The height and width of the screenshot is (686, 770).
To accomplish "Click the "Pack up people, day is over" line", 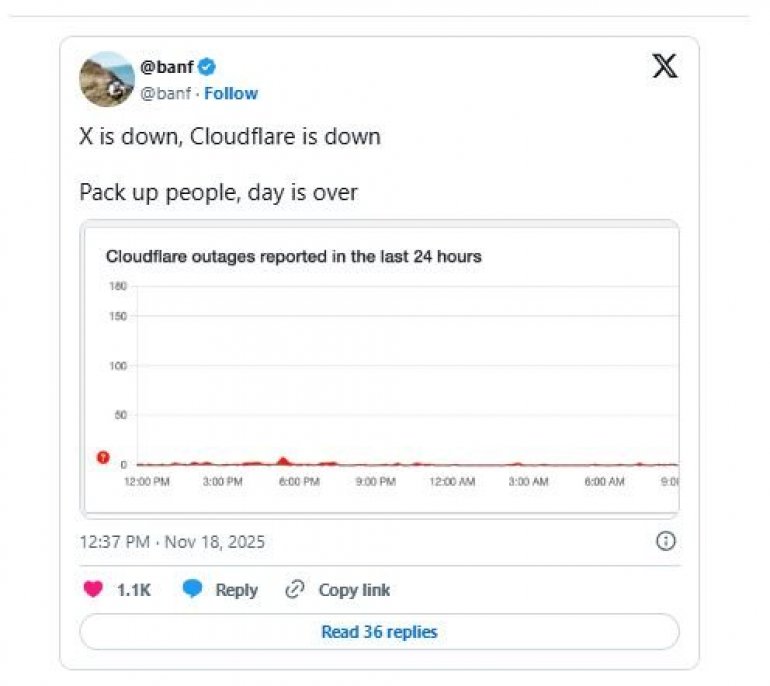I will pyautogui.click(x=218, y=192).
